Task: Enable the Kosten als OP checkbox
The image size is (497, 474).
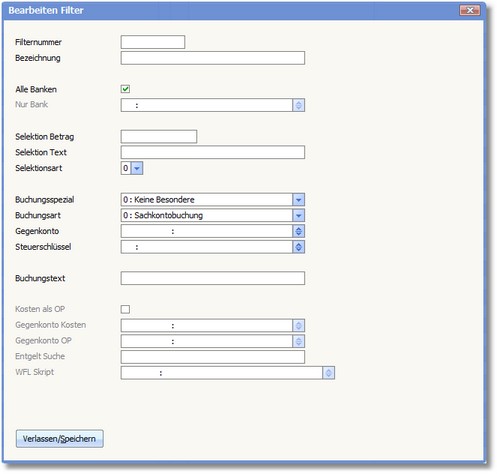Action: pos(125,309)
